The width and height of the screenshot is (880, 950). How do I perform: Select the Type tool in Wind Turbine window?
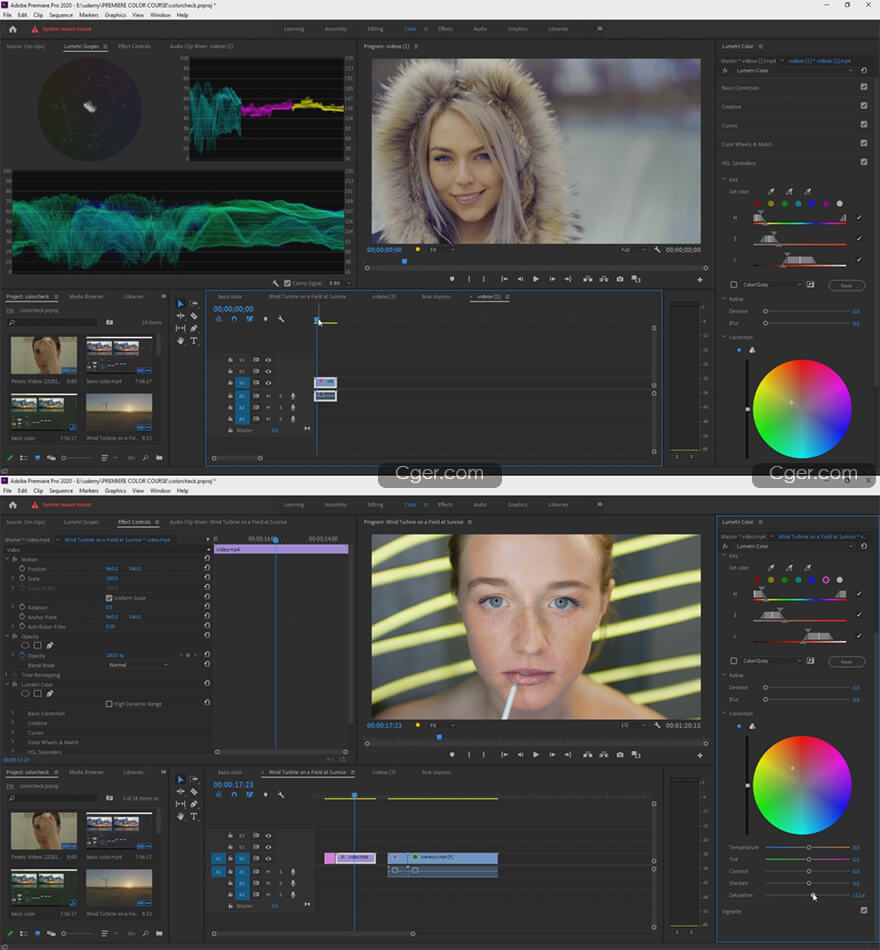194,816
